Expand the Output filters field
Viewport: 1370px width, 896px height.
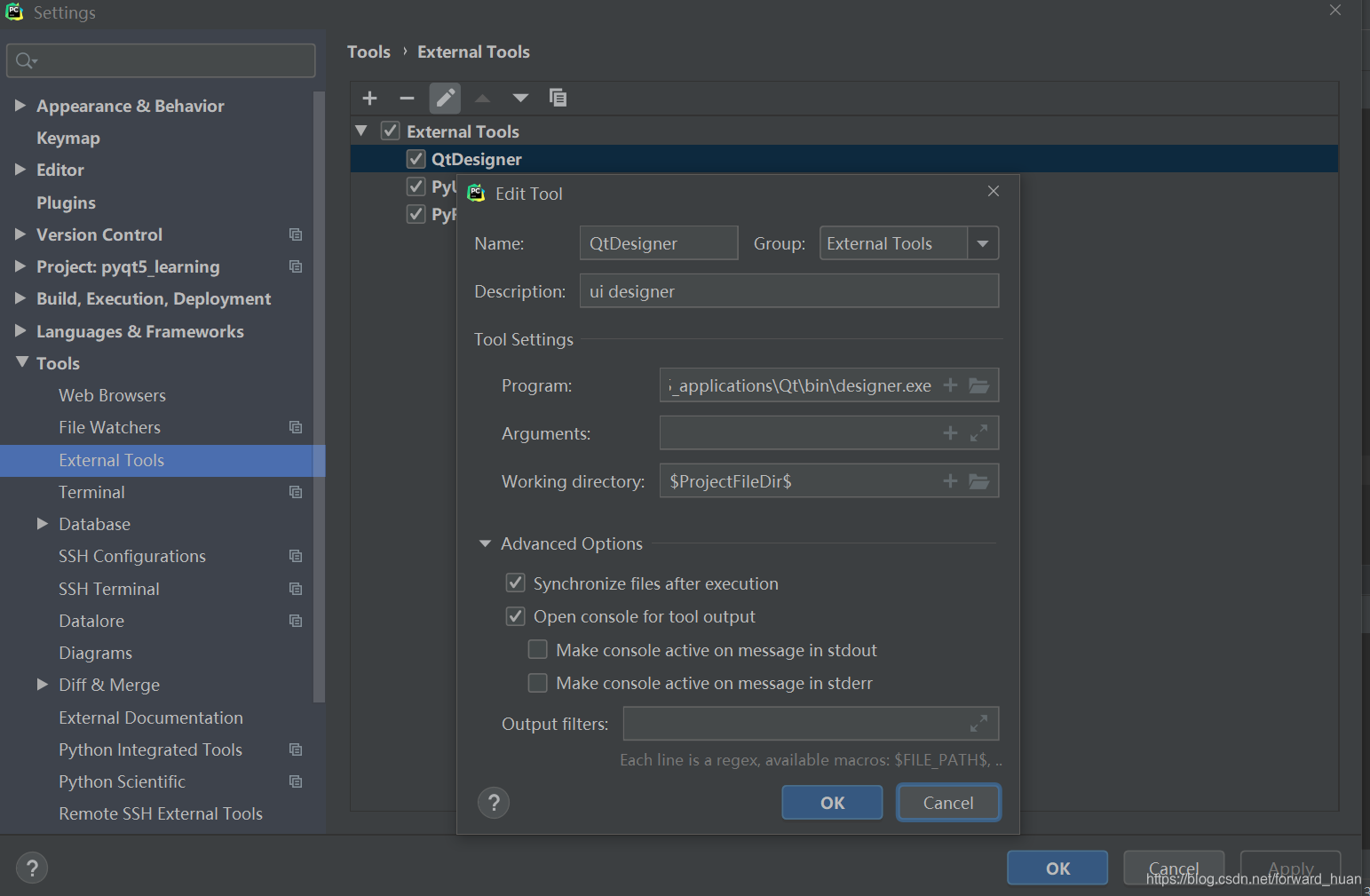[978, 724]
